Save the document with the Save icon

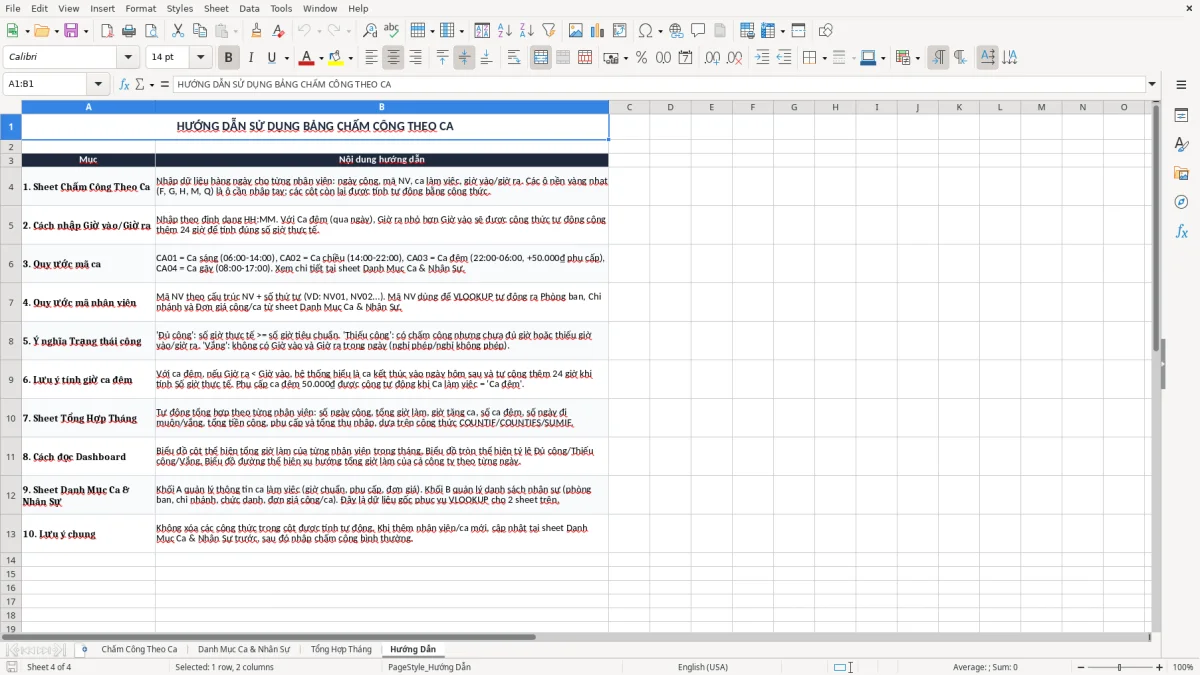[x=71, y=31]
